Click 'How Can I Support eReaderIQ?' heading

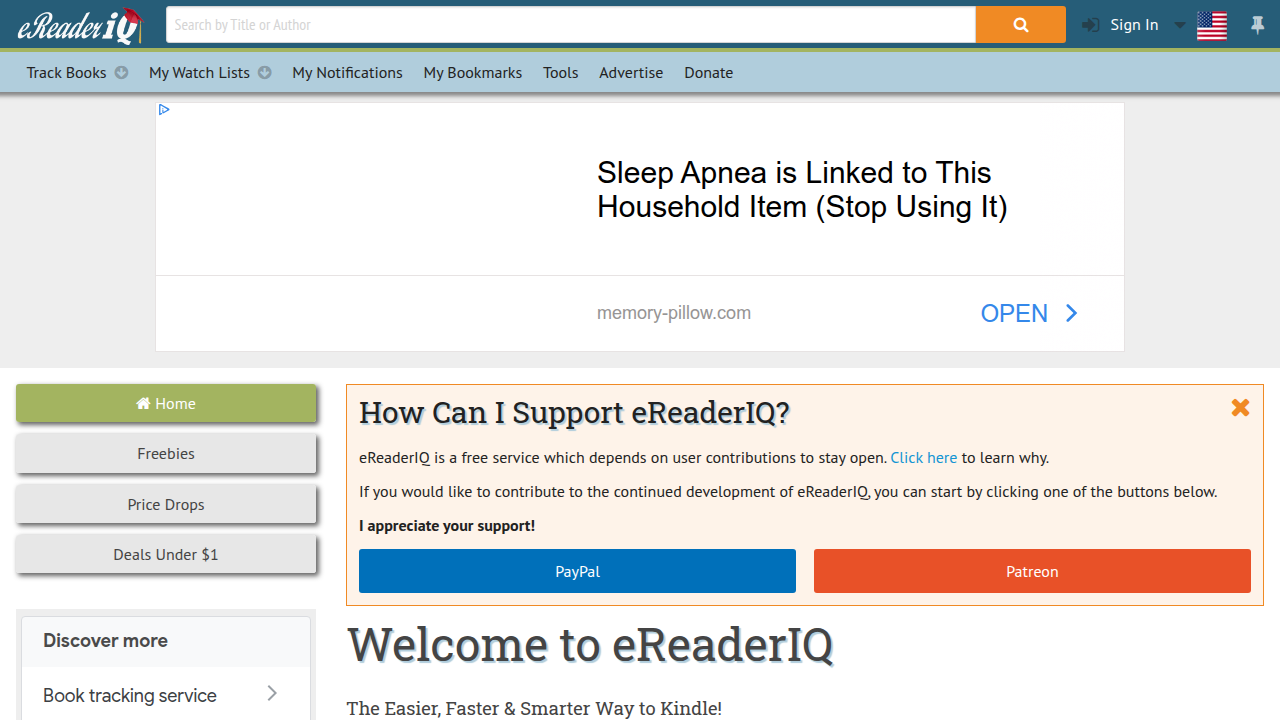point(574,412)
